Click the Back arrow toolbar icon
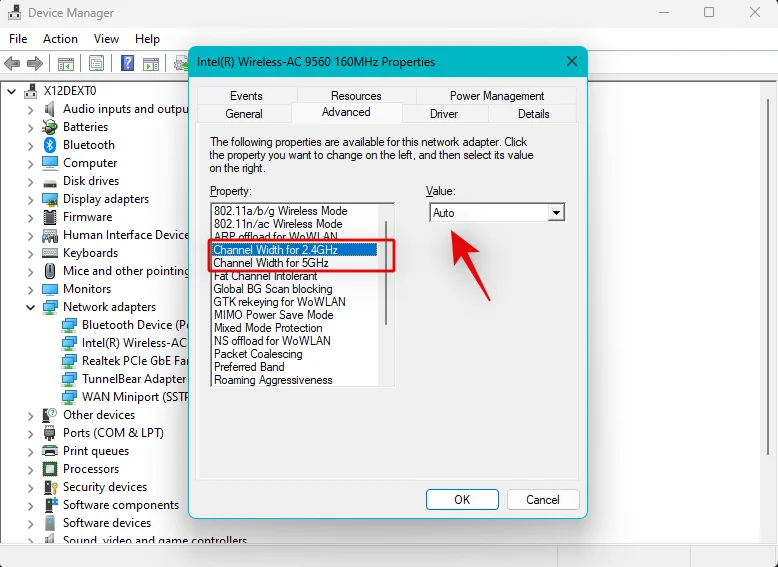The width and height of the screenshot is (778, 567). (13, 64)
